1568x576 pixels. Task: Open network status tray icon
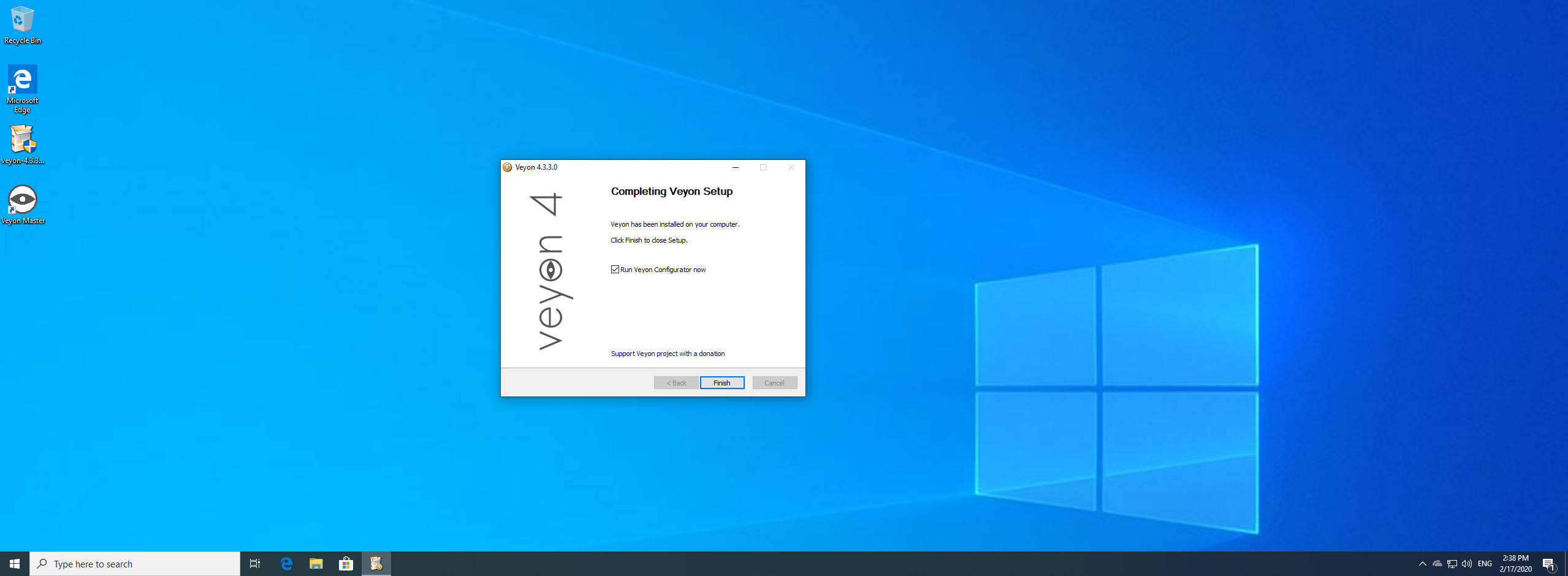coord(1452,564)
